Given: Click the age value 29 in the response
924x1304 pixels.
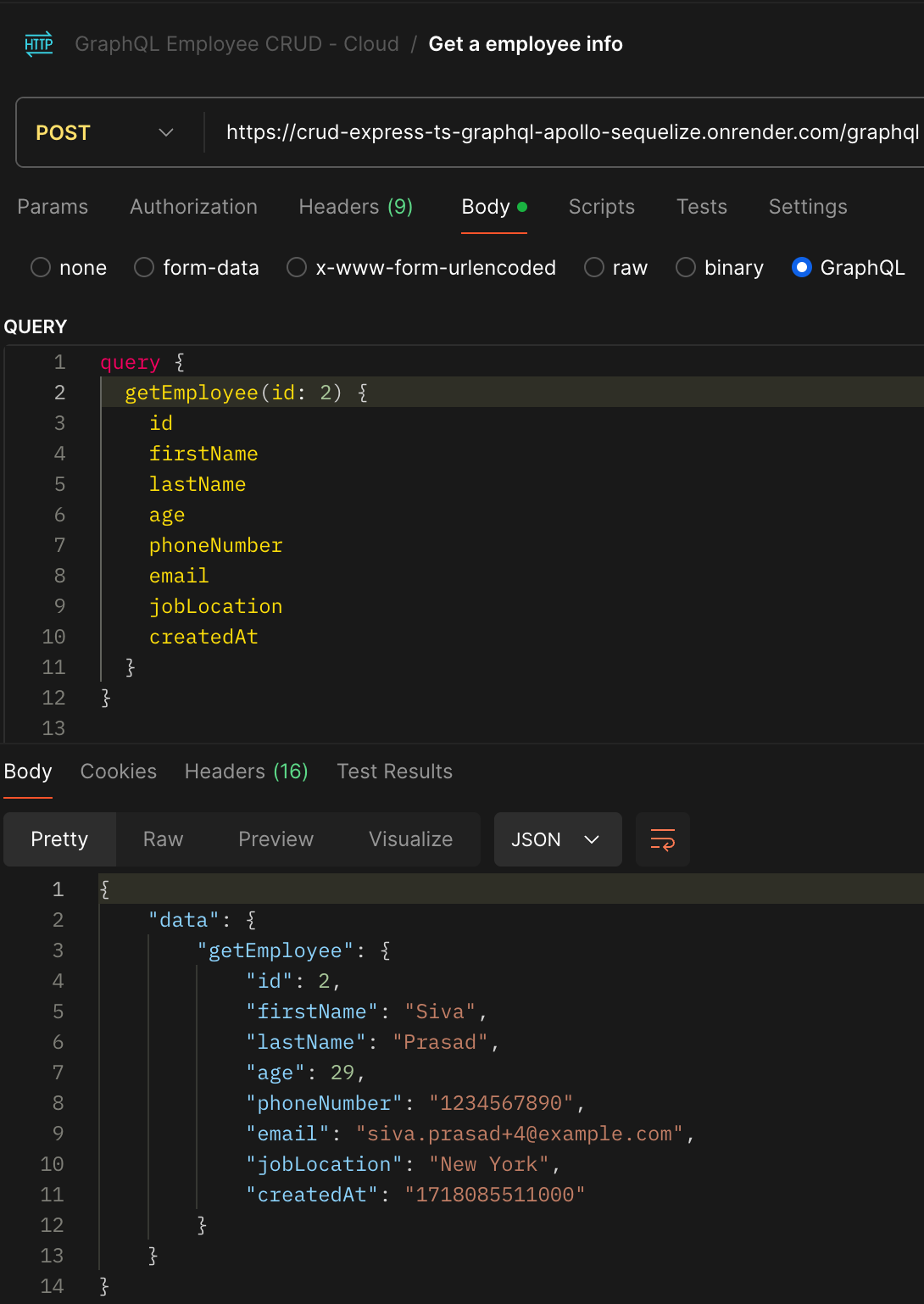Looking at the screenshot, I should (x=342, y=1073).
